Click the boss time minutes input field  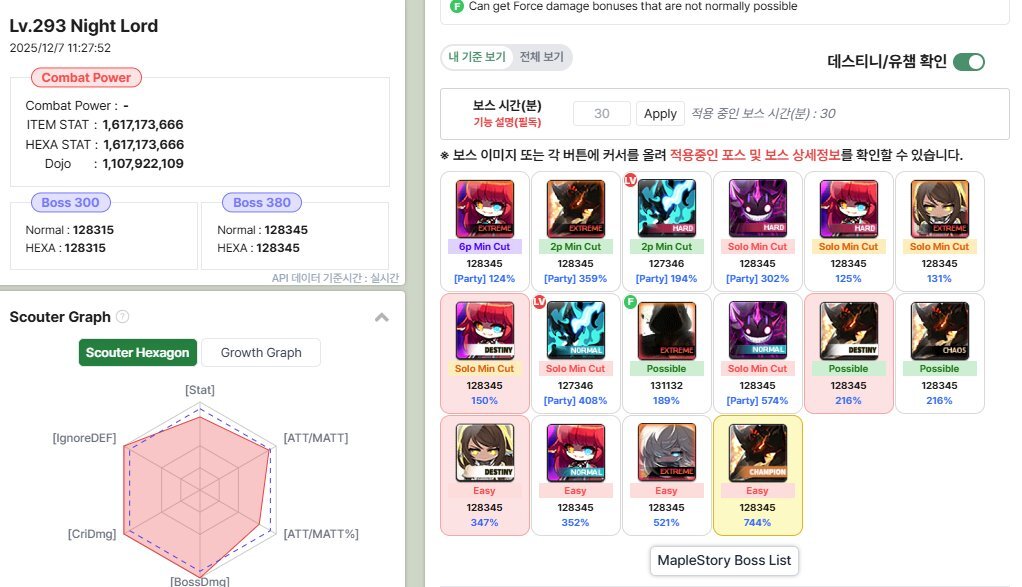602,113
